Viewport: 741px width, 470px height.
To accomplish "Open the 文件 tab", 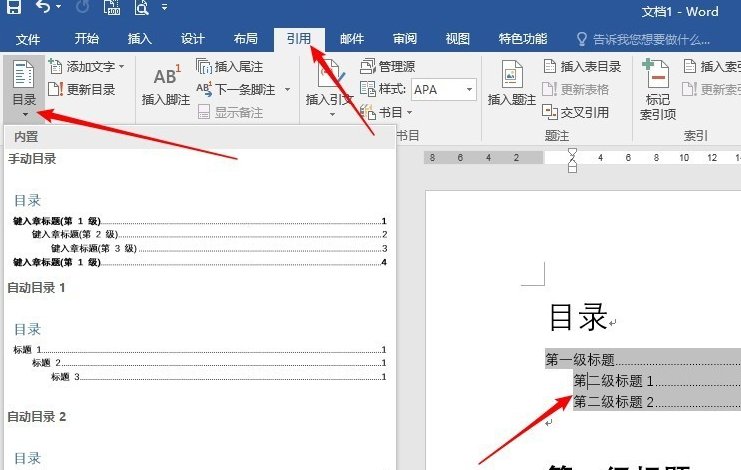I will [x=28, y=39].
